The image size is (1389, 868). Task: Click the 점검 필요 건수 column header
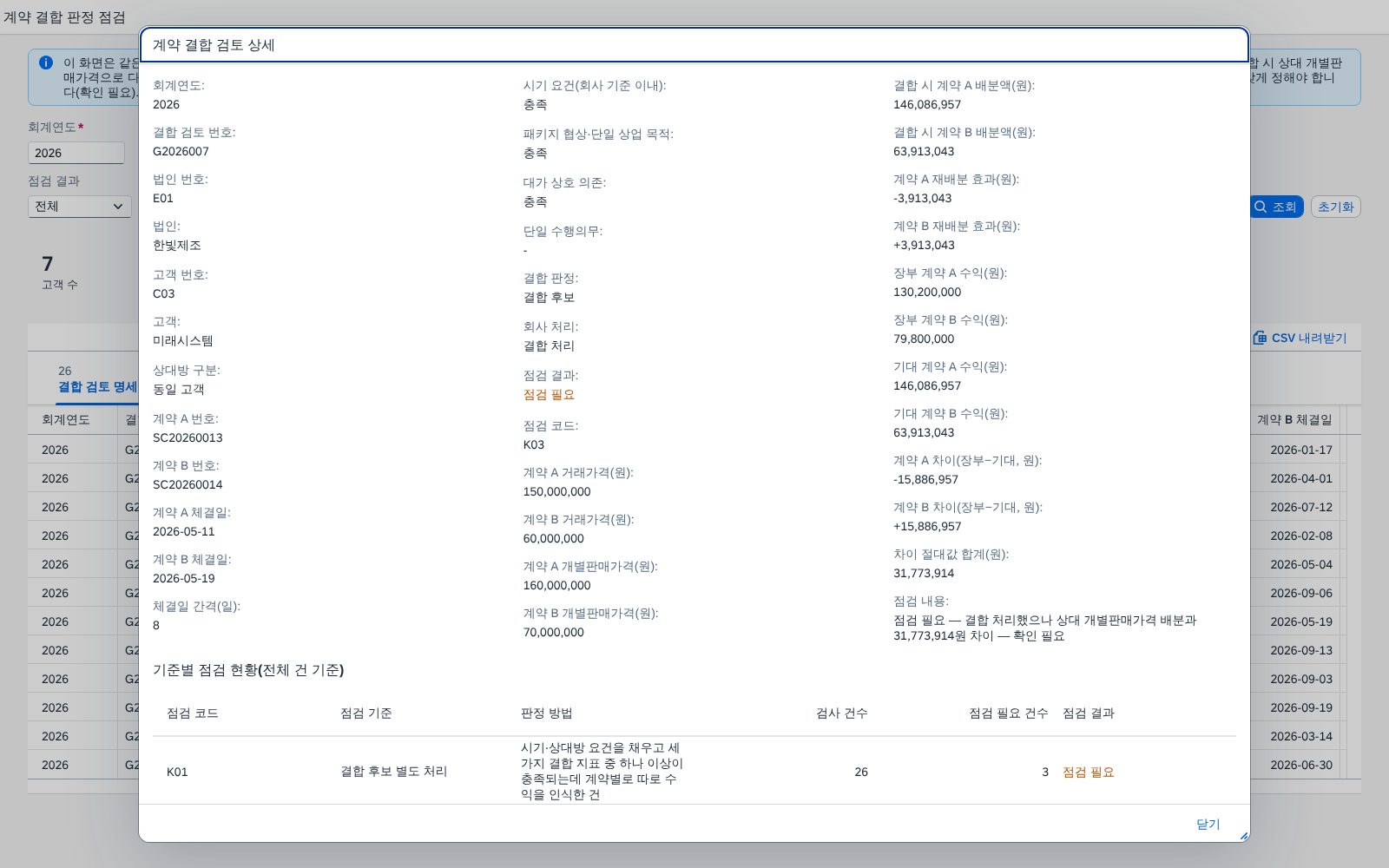click(1009, 713)
